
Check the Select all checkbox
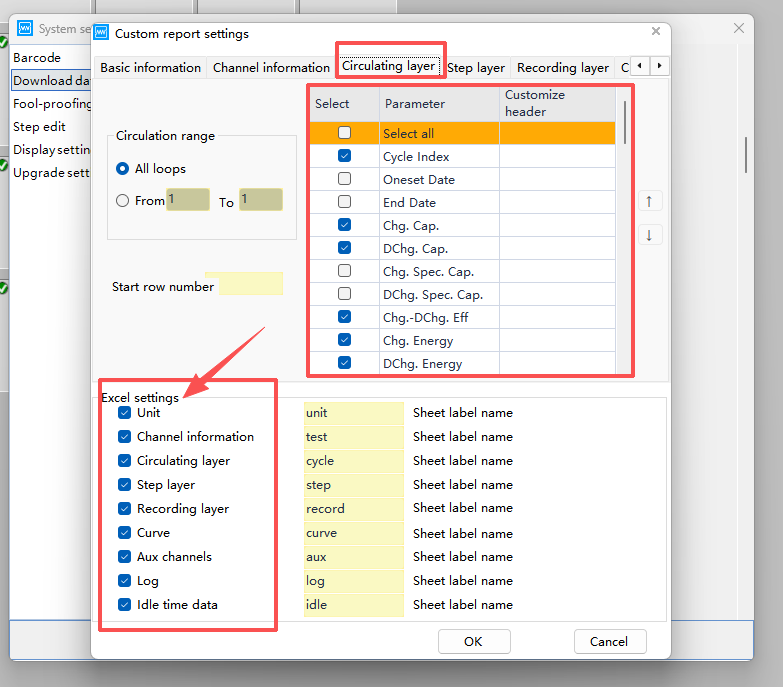click(x=344, y=133)
